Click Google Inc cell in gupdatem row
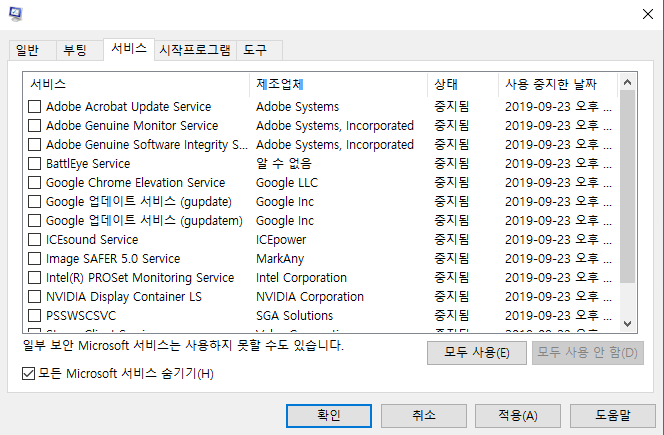This screenshot has height=435, width=664. tap(285, 221)
